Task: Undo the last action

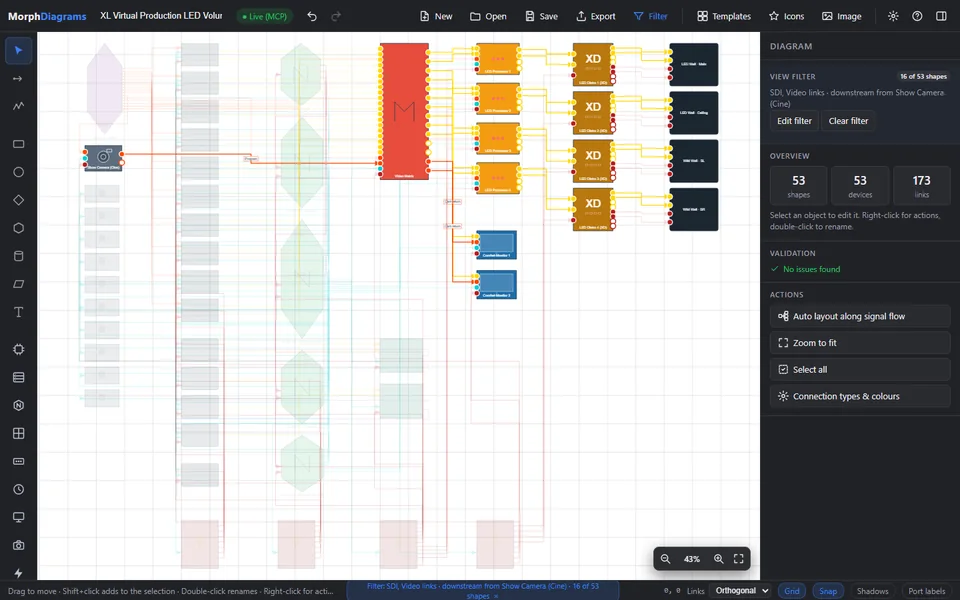Action: [312, 17]
